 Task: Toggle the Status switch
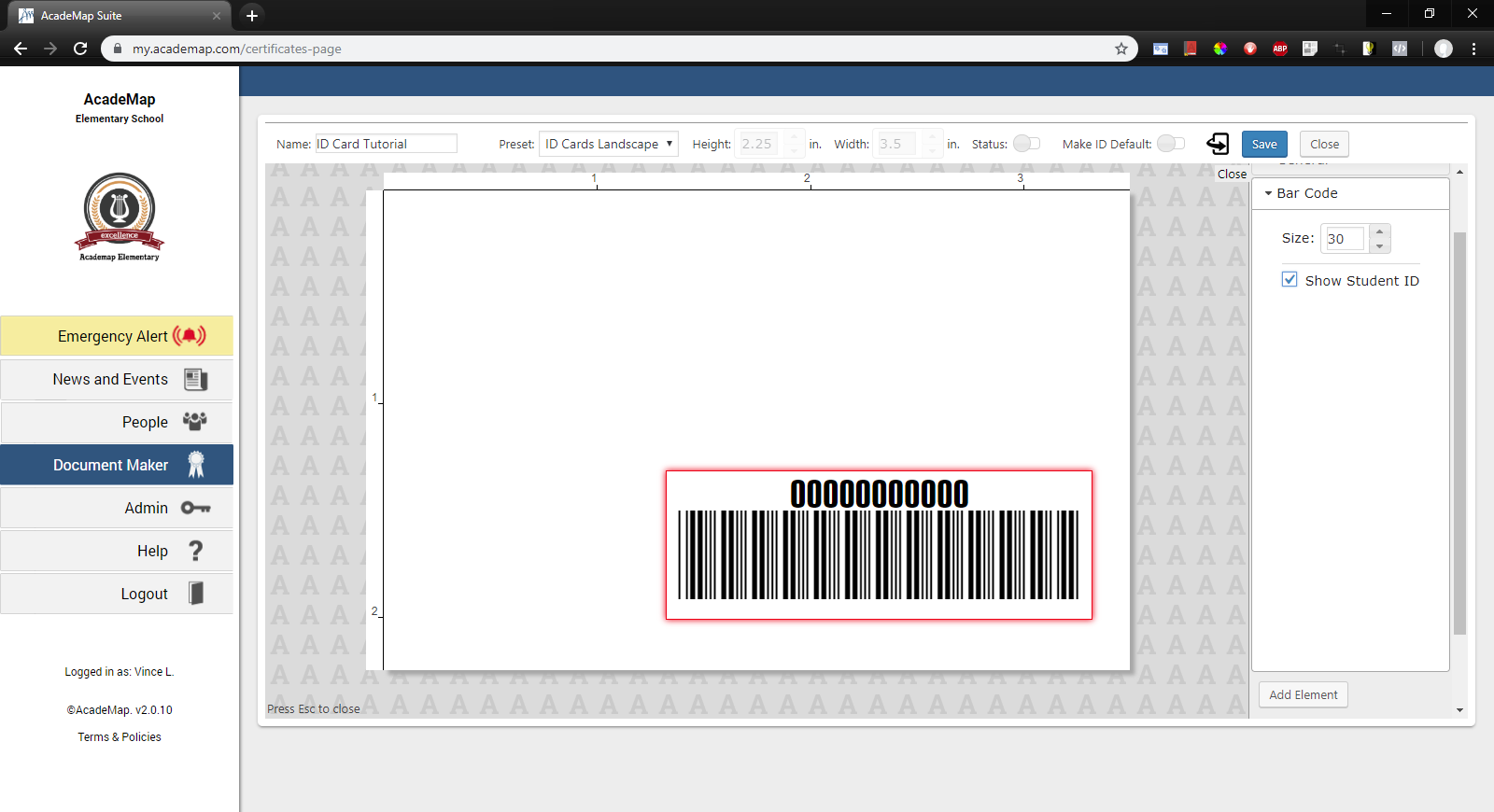coord(1027,144)
